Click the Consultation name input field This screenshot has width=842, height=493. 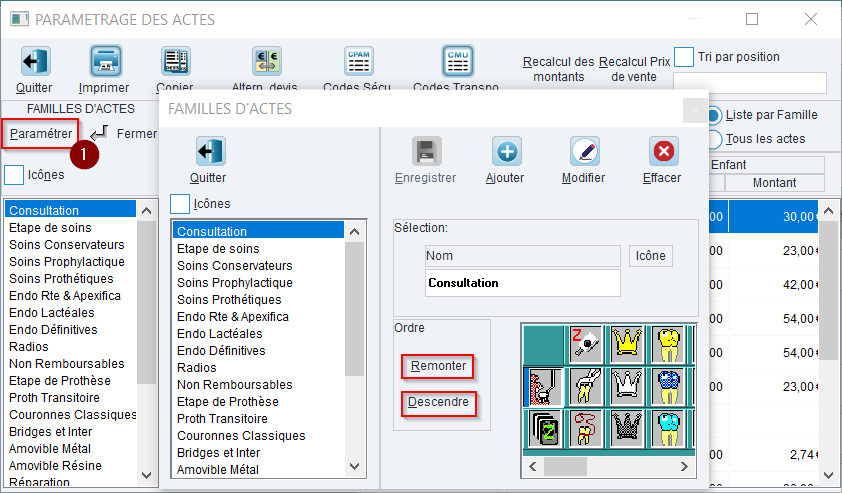pos(523,283)
